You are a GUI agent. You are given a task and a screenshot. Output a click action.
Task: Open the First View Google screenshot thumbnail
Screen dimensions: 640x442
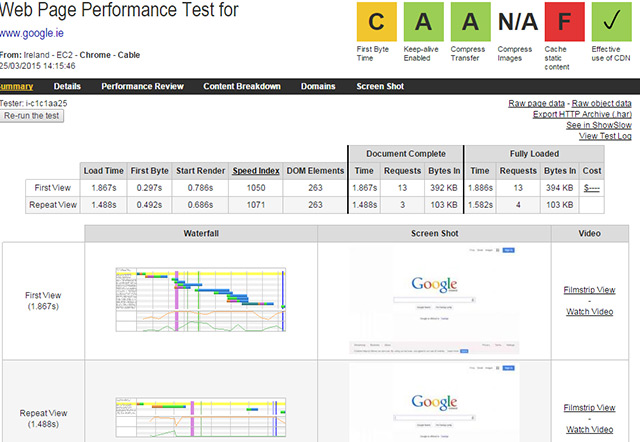pos(434,301)
